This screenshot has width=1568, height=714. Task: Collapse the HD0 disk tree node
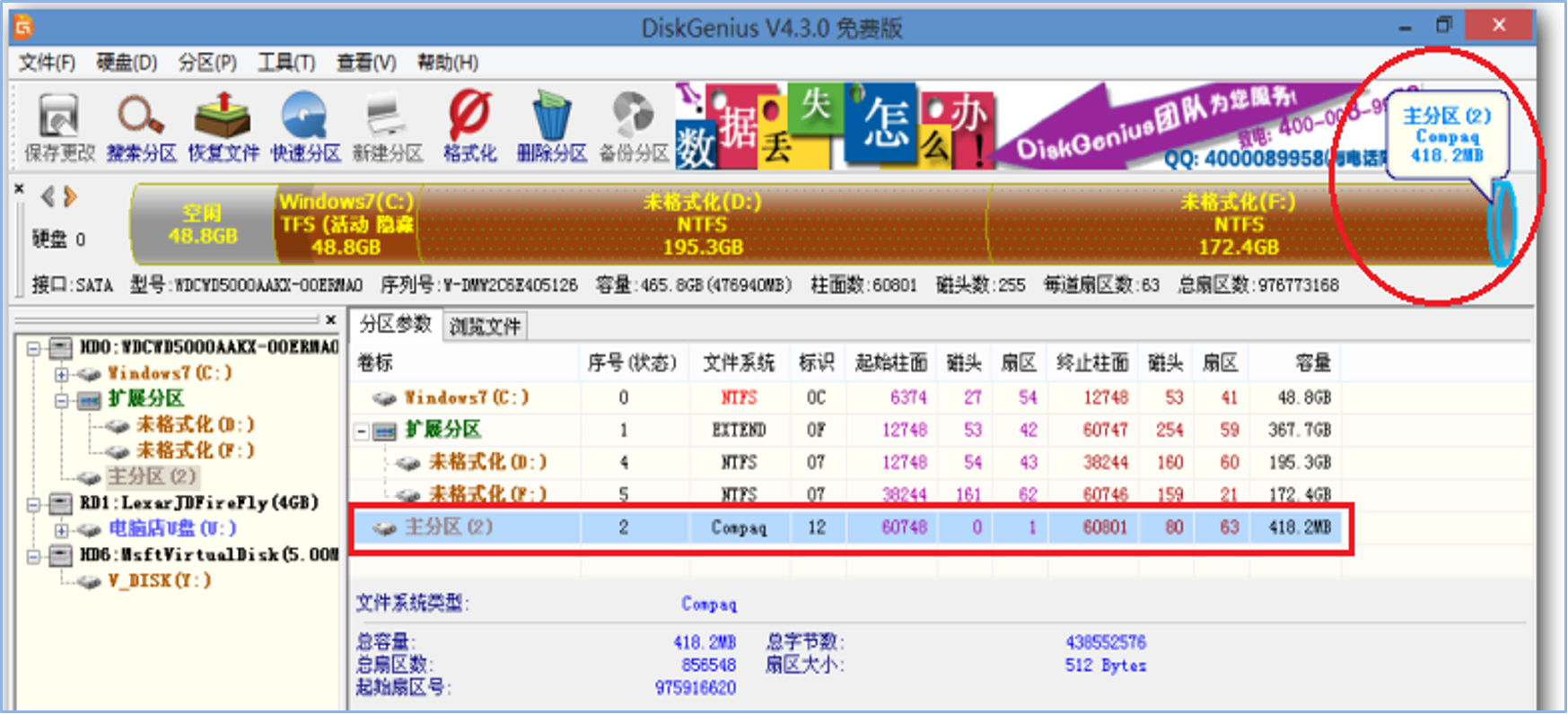[34, 348]
